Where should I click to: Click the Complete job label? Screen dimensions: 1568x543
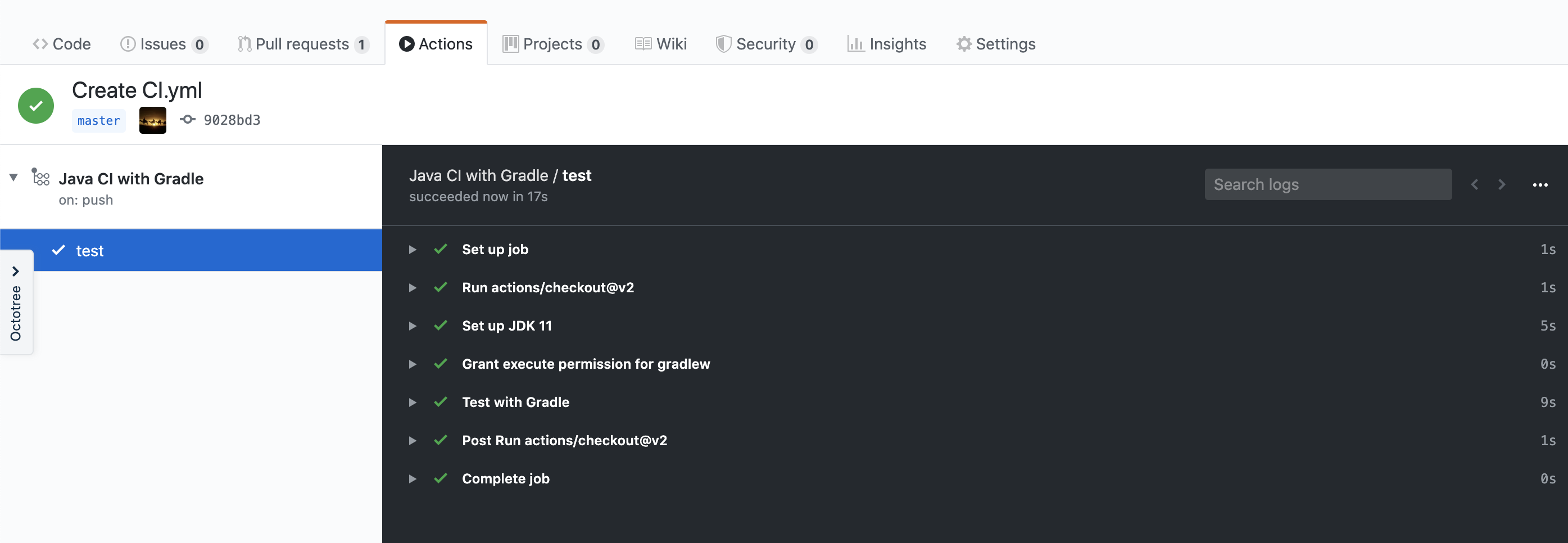click(506, 478)
